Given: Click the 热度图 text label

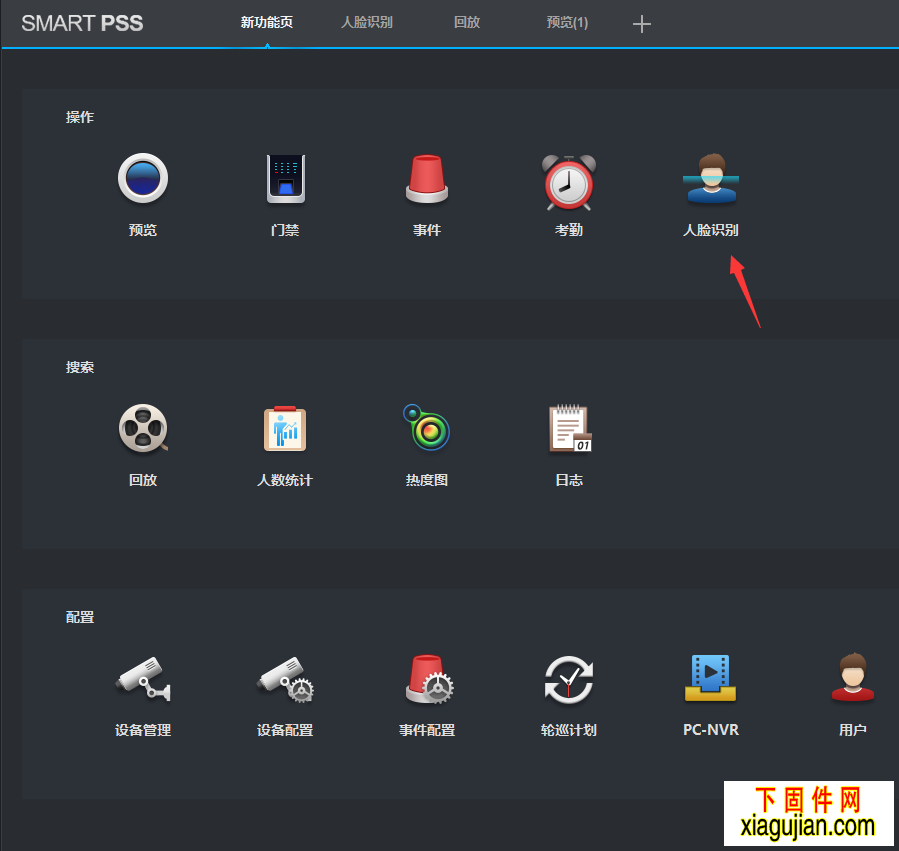Looking at the screenshot, I should click(x=427, y=480).
